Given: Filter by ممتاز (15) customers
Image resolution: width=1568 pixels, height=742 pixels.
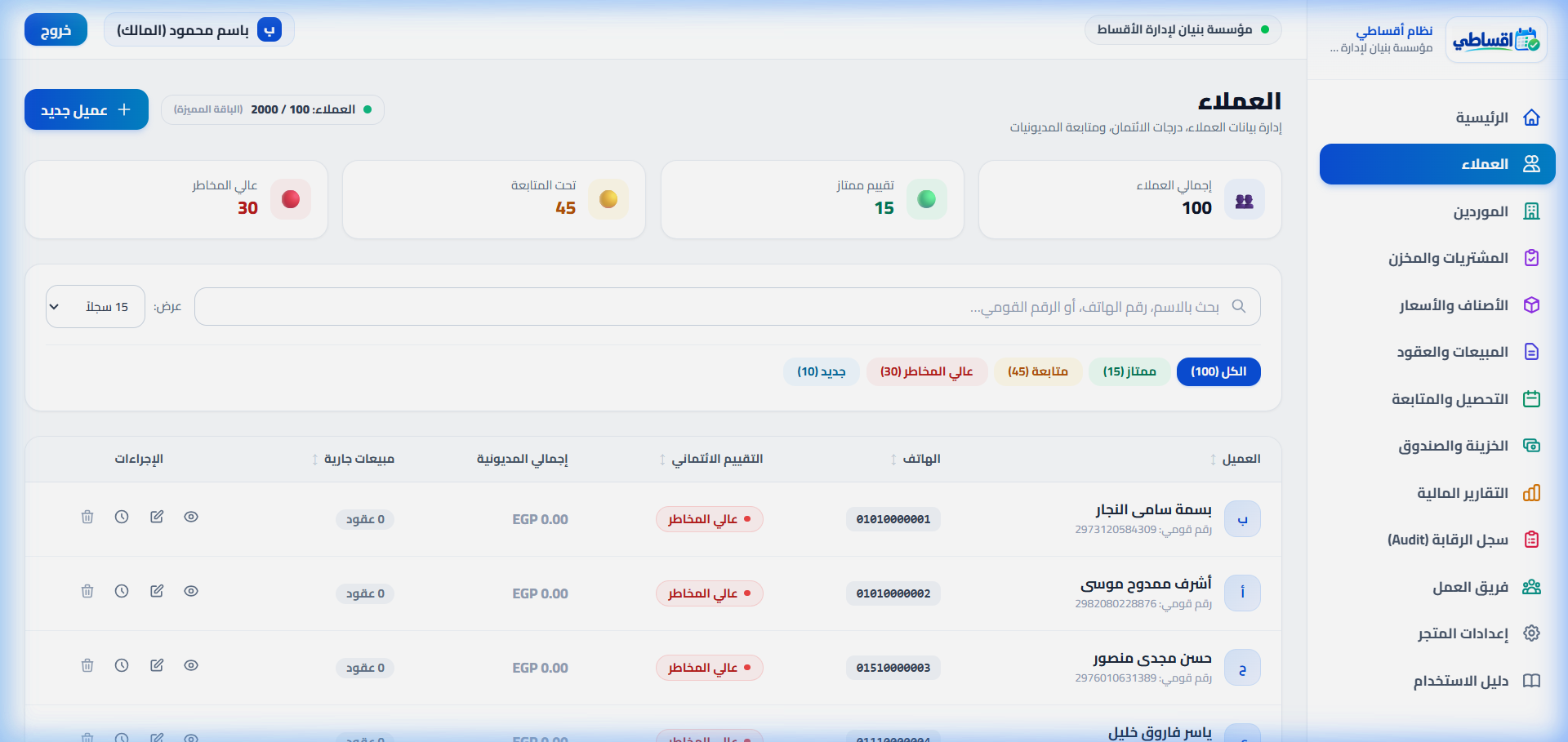Looking at the screenshot, I should 1129,371.
